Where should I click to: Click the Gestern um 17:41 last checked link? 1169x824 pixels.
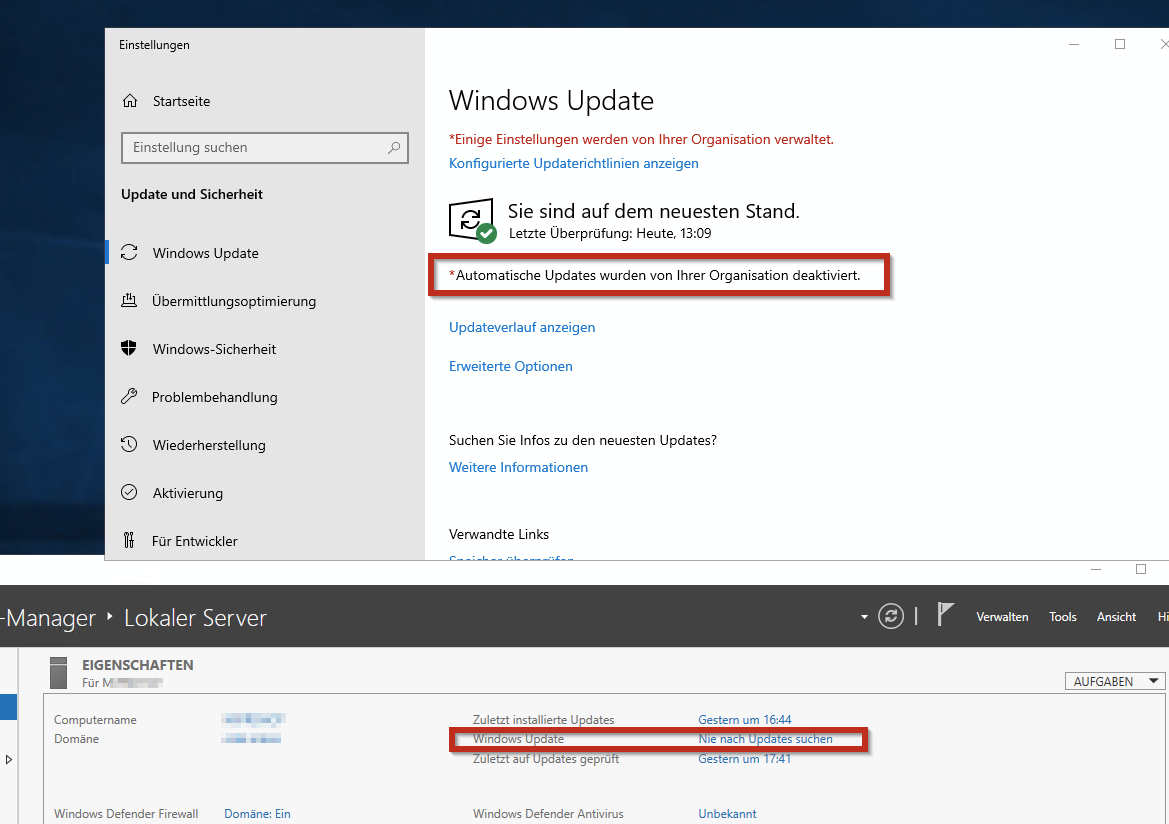click(x=744, y=759)
